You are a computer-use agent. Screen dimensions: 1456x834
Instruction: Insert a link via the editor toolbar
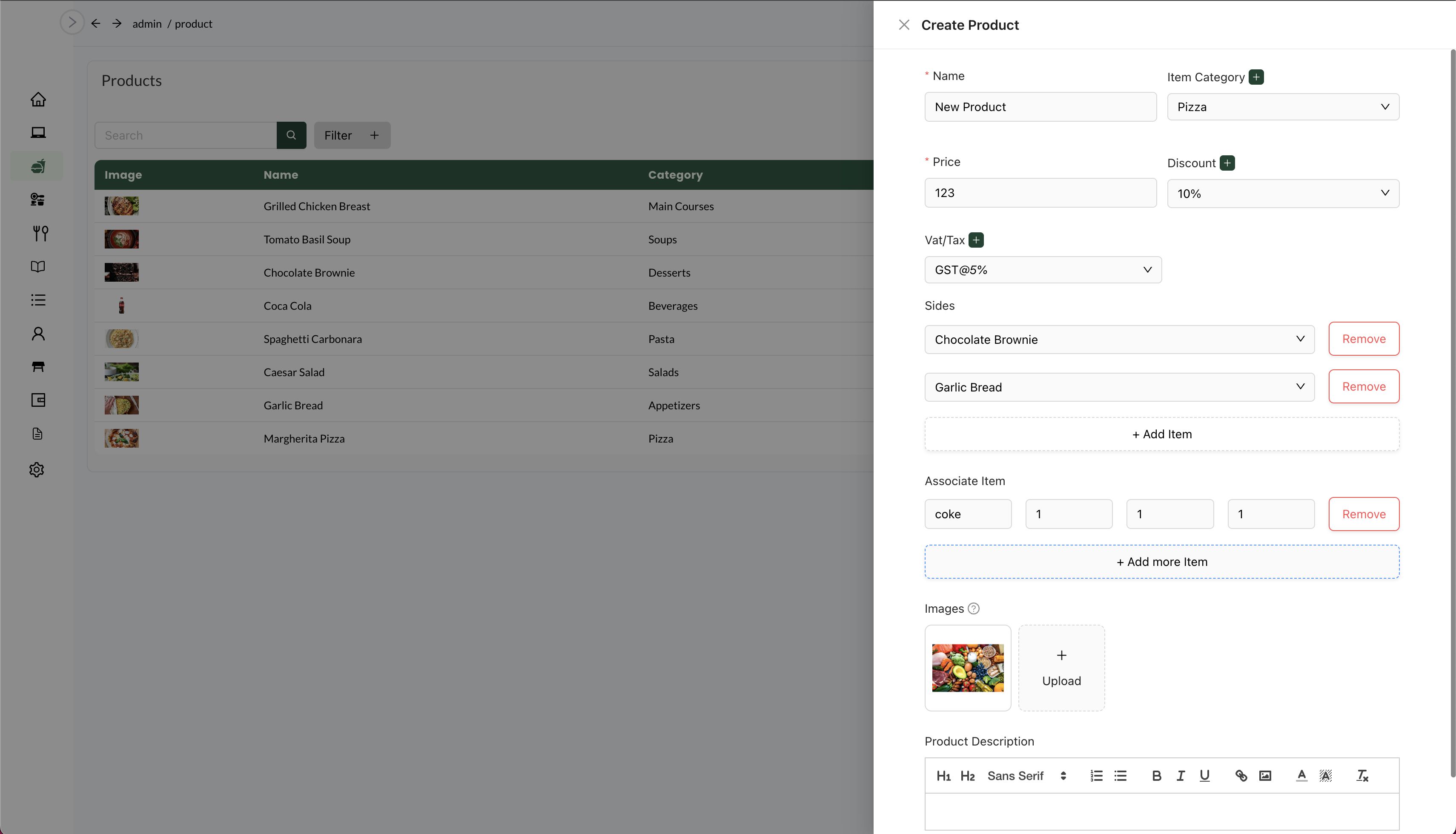1241,776
